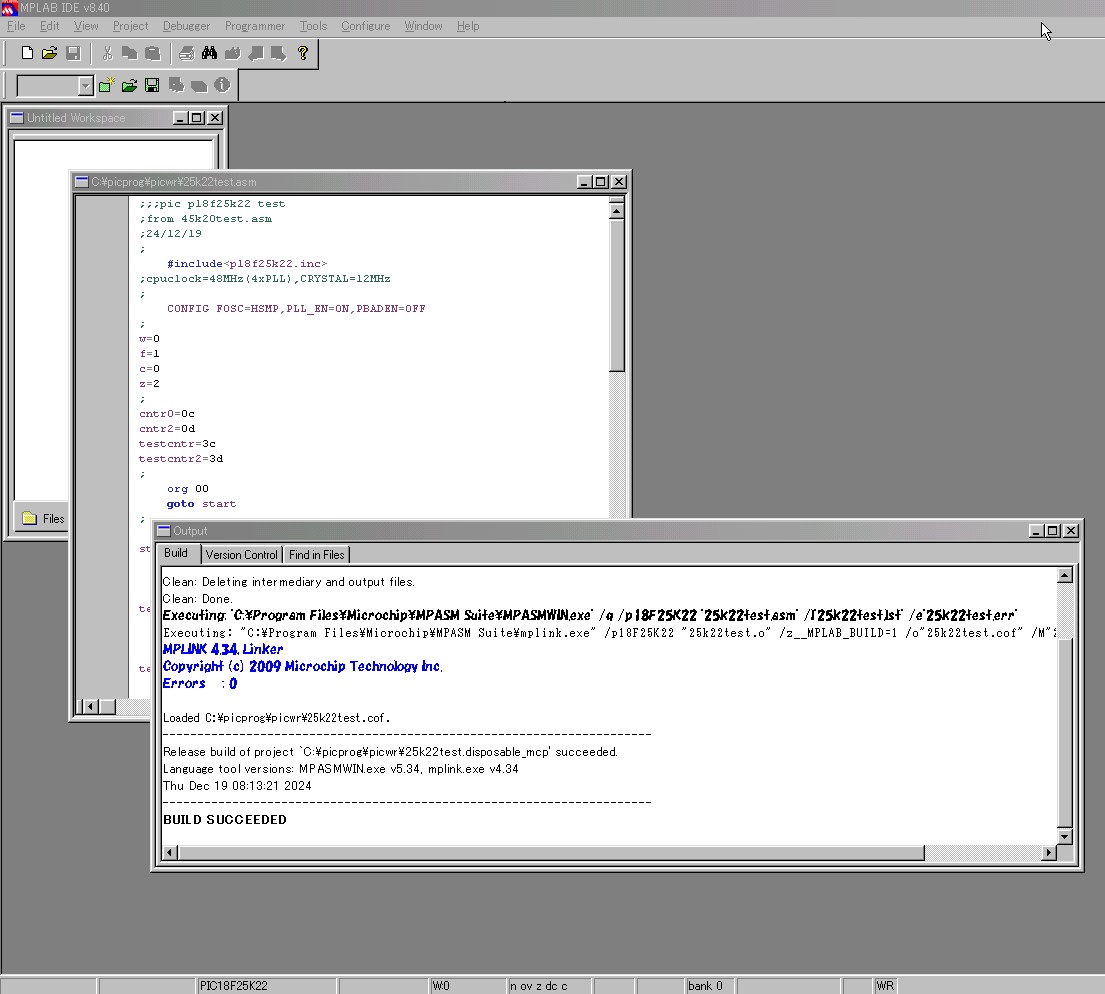Image resolution: width=1105 pixels, height=994 pixels.
Task: Switch to the Find in Files tab
Action: click(316, 555)
